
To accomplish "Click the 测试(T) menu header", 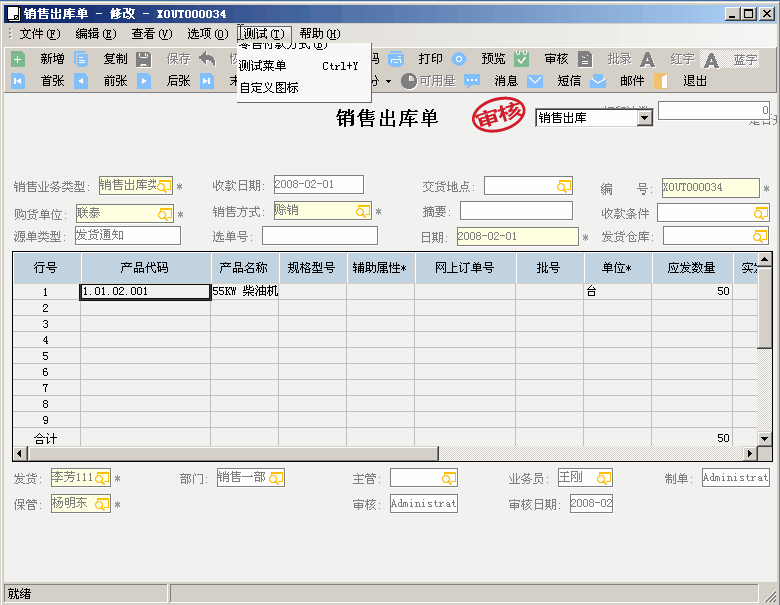I will pos(264,34).
